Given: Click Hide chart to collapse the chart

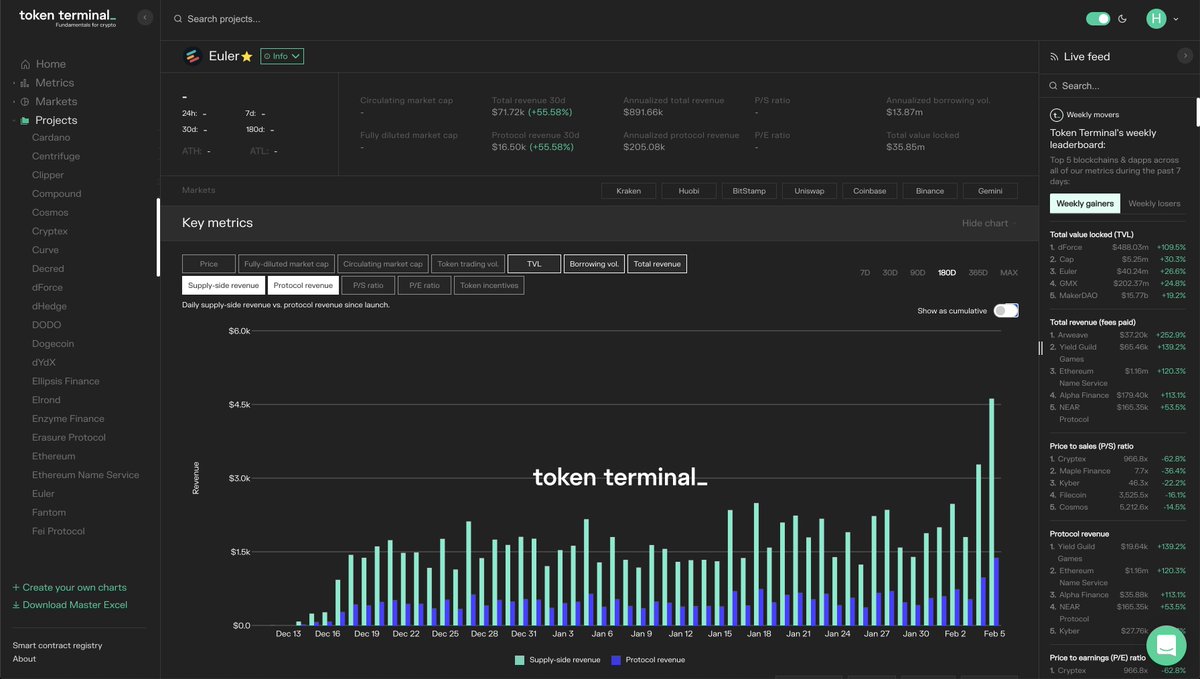Looking at the screenshot, I should pos(989,223).
